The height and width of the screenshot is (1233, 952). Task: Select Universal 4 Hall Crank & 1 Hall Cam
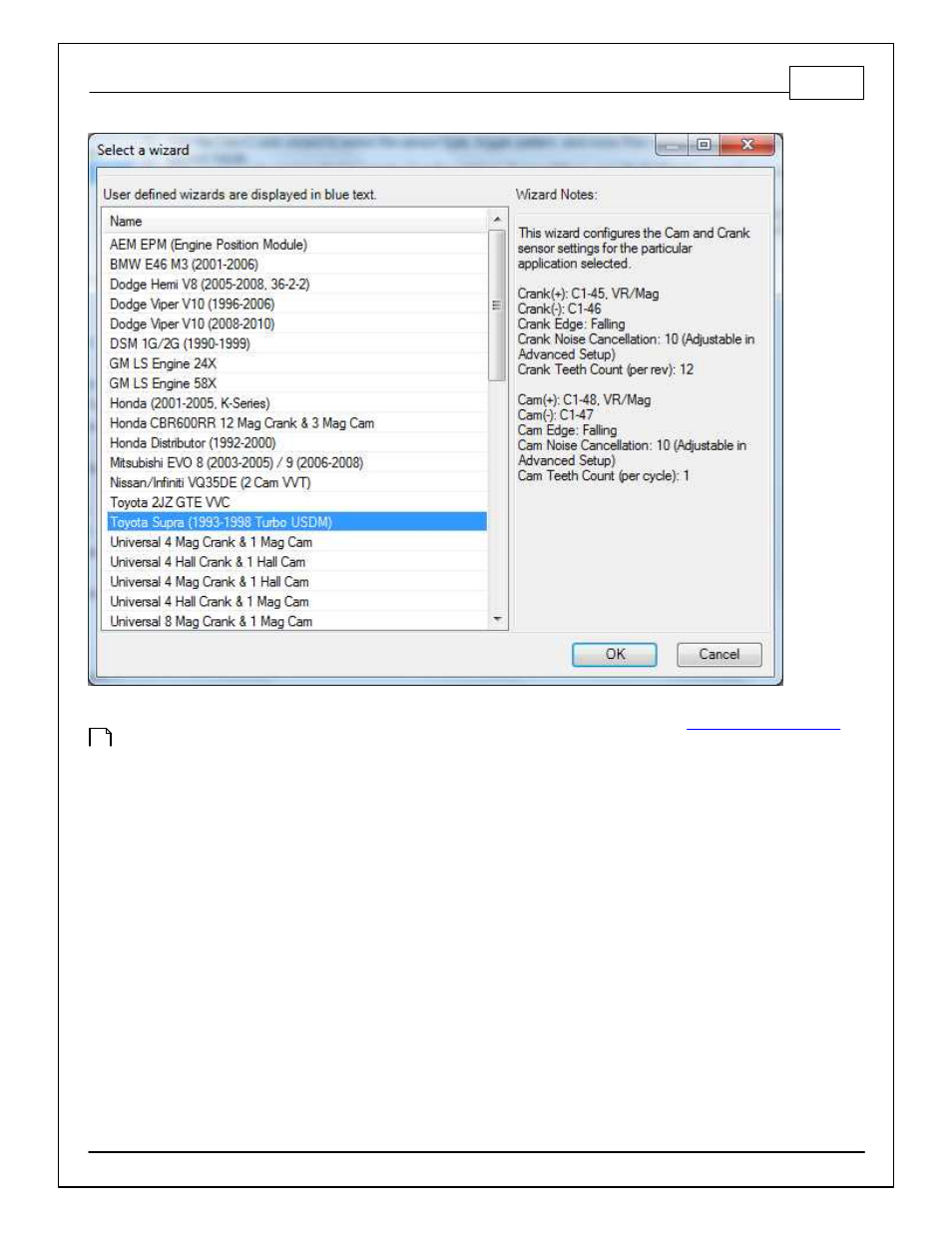(295, 562)
